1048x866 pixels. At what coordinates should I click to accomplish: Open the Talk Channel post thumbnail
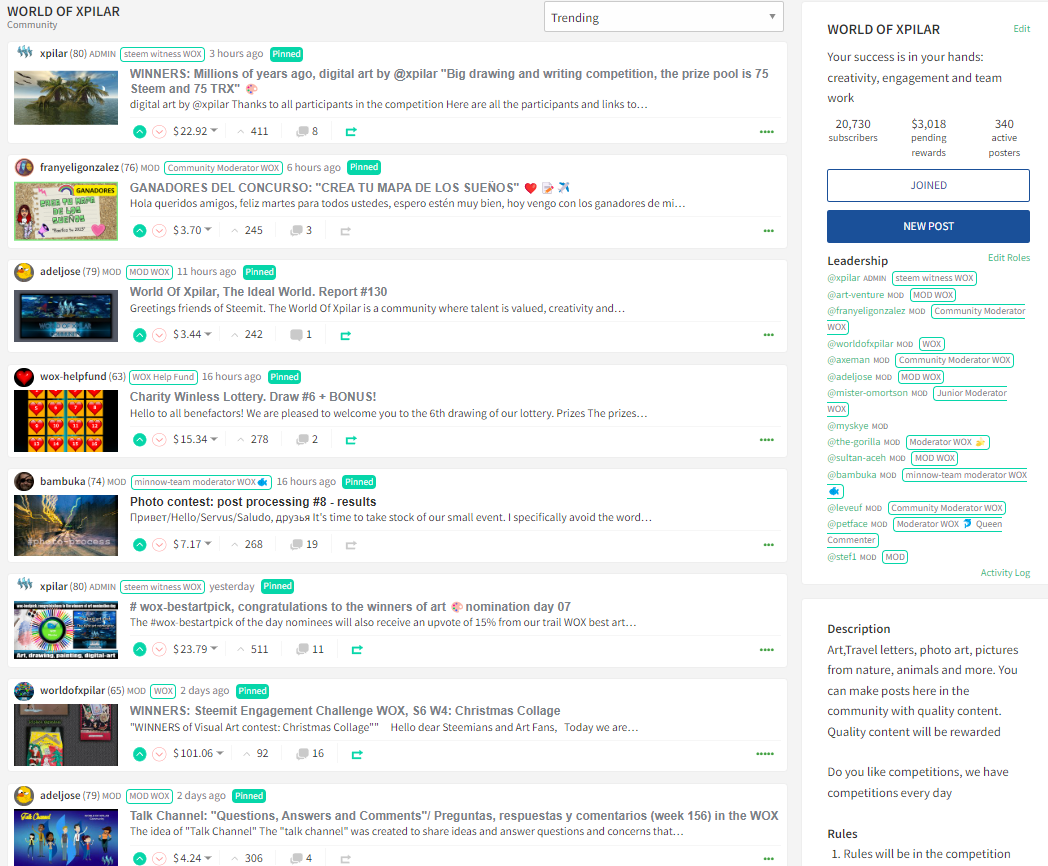(66, 837)
